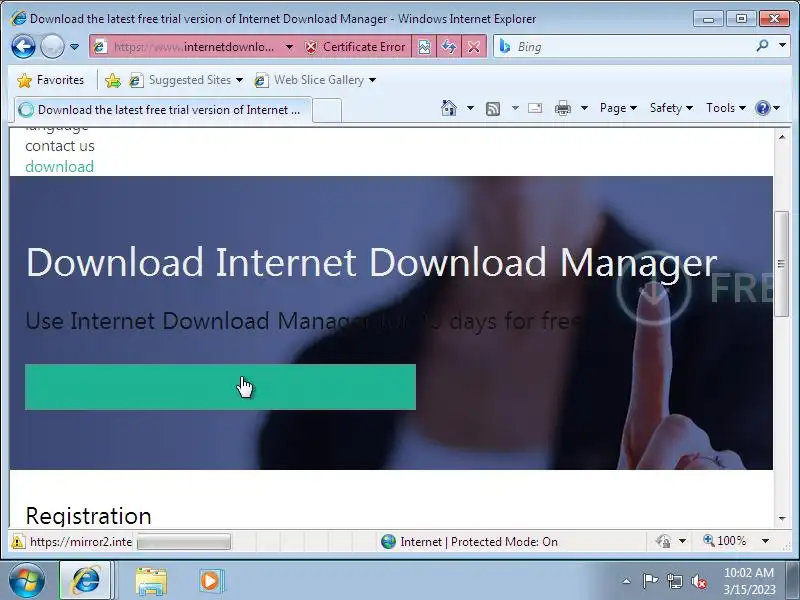Add page to Favorites bar icon
Screen dimensions: 800x600
[x=113, y=80]
